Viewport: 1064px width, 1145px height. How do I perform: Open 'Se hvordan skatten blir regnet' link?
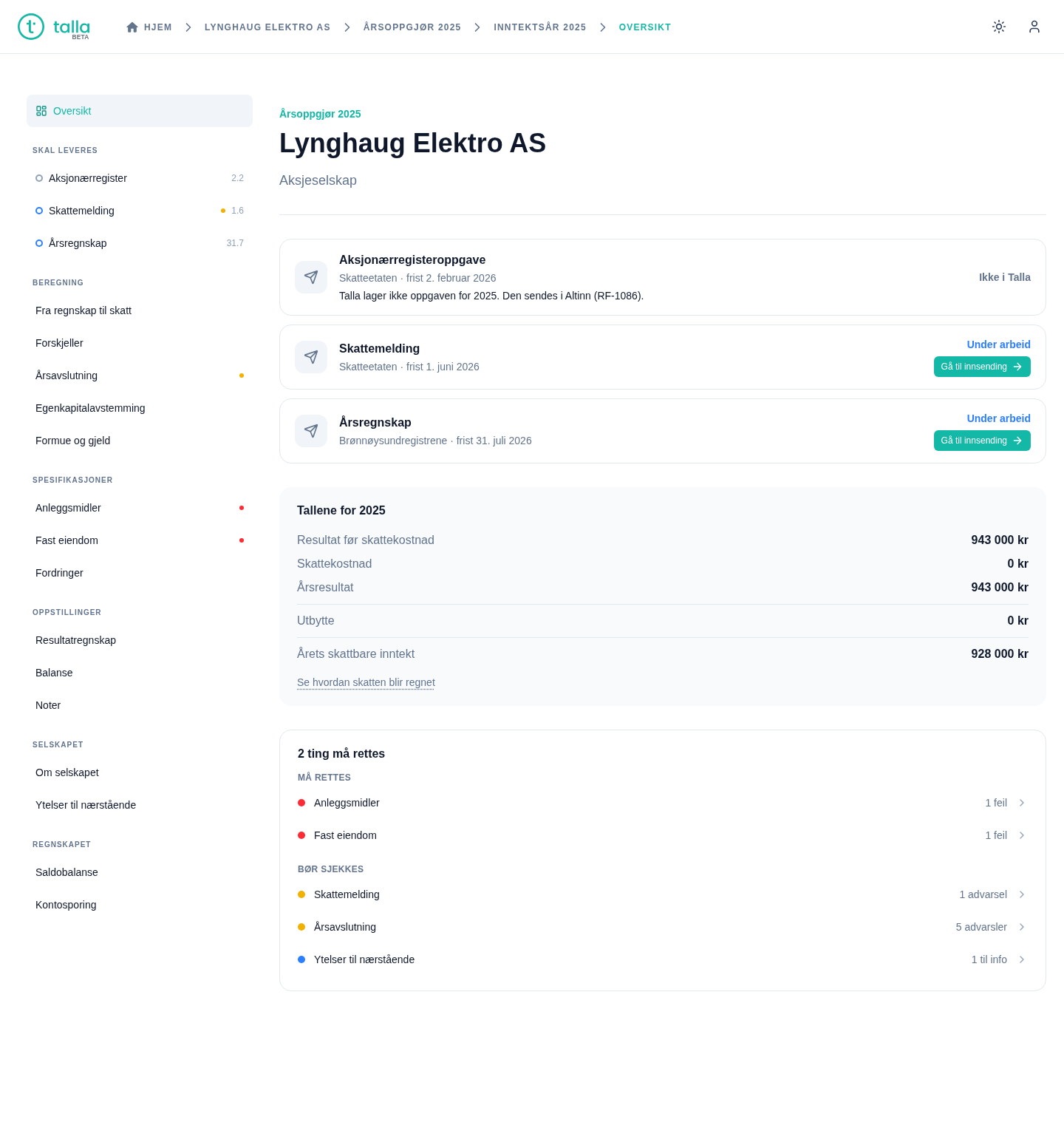pos(366,682)
